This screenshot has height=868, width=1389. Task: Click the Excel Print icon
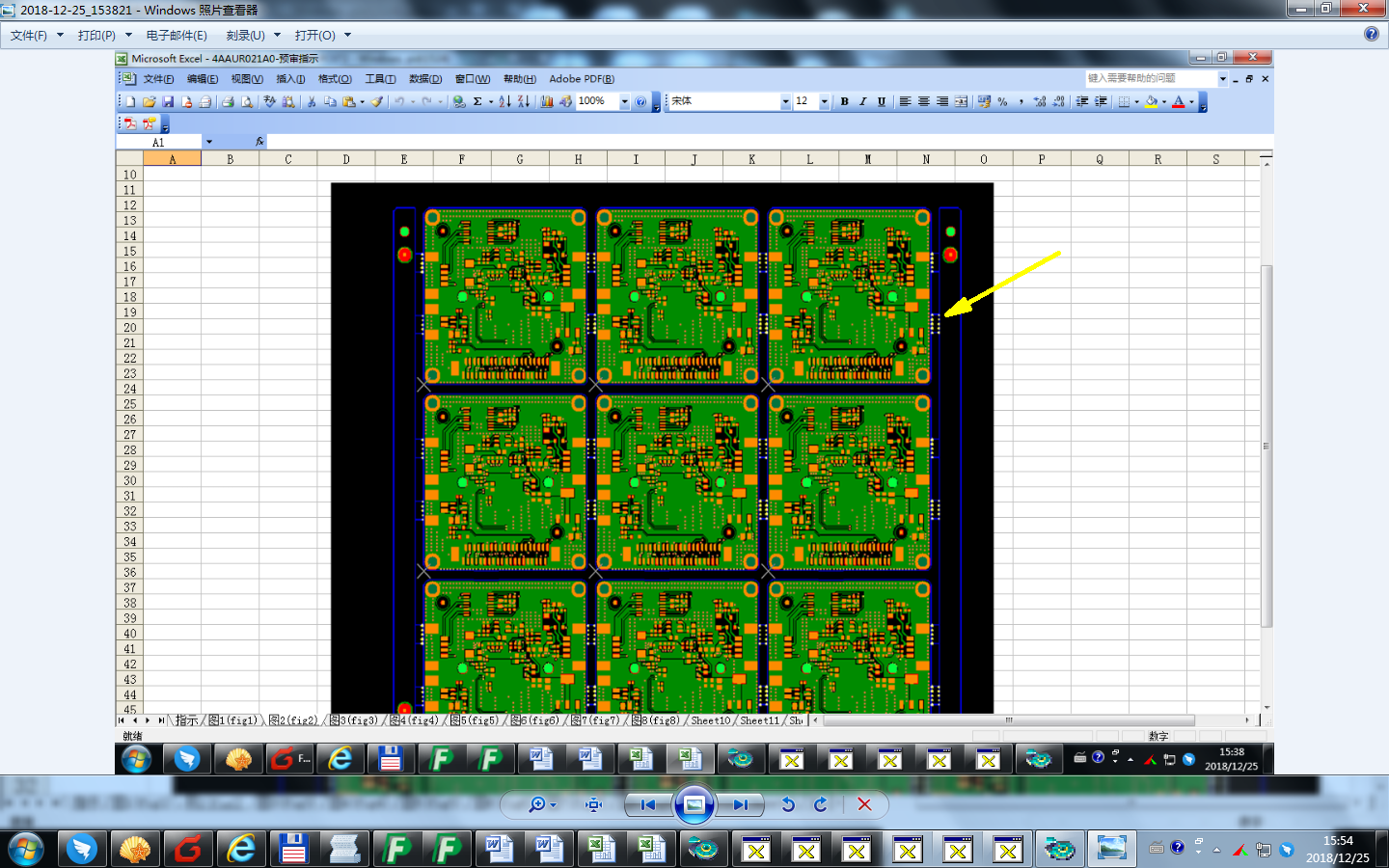(228, 101)
